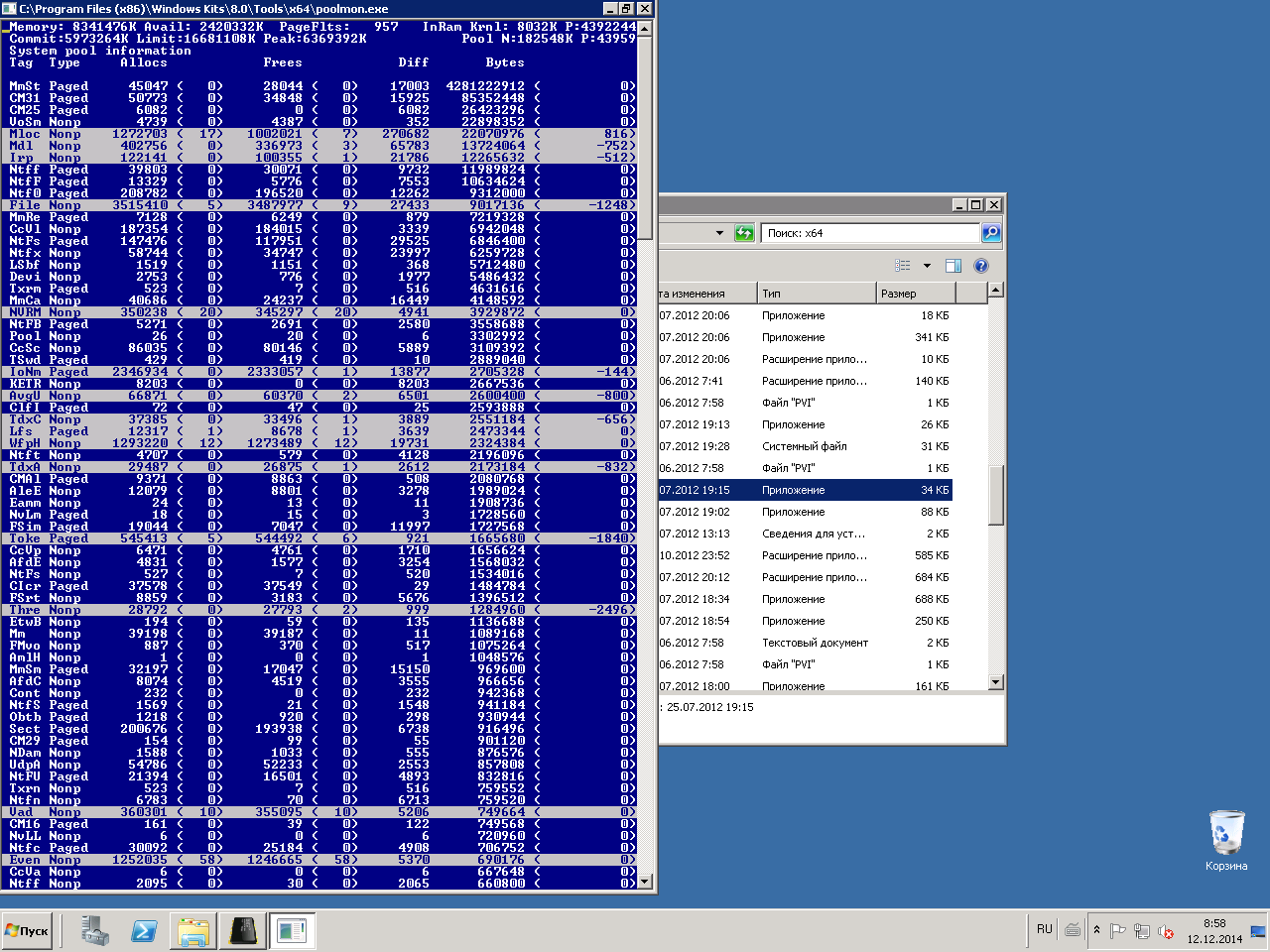Select the 140 КБ Расширение прило… row

[x=806, y=381]
